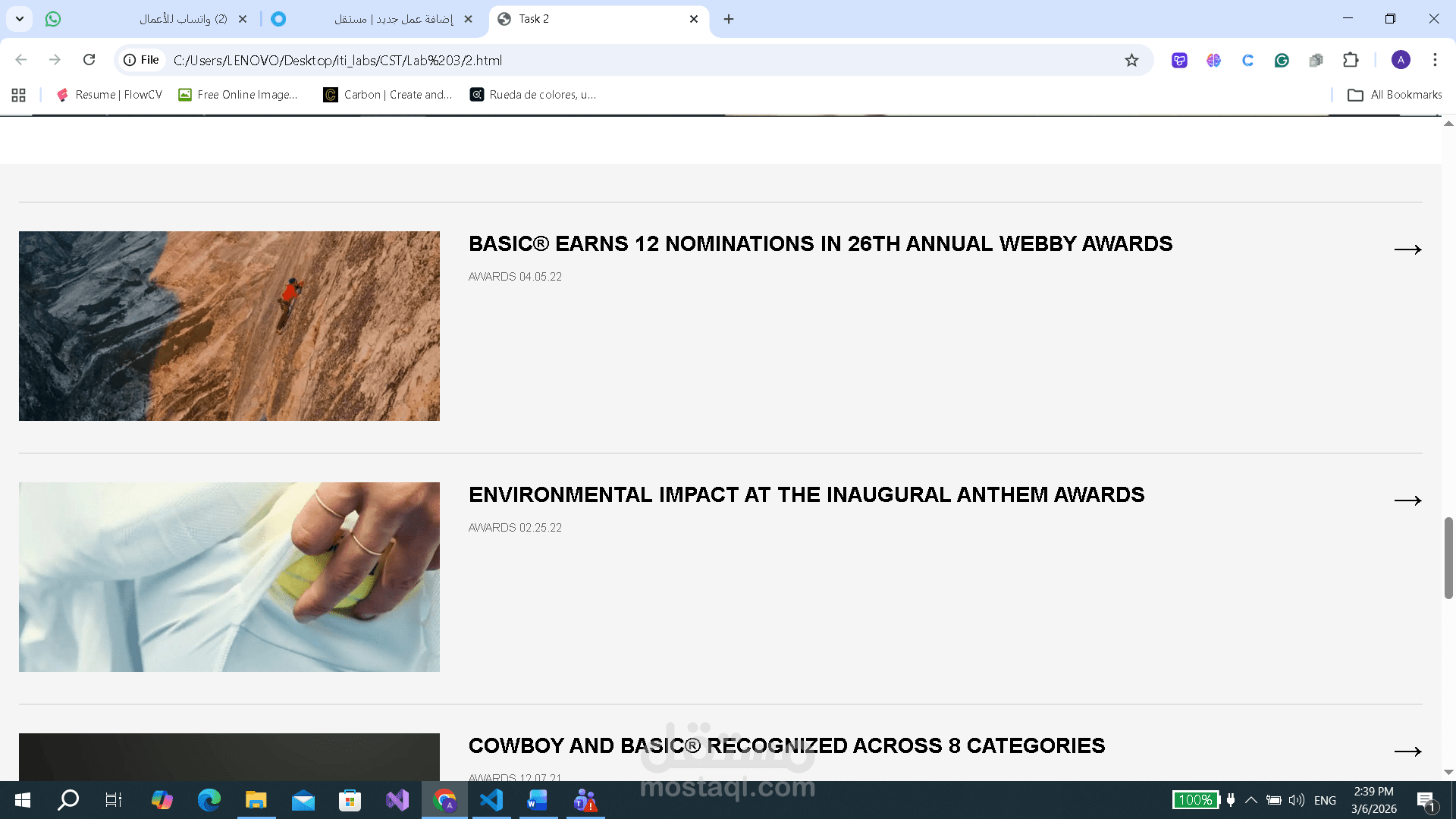Click the page vertical scrollbar thumb
1456x819 pixels.
(1448, 557)
